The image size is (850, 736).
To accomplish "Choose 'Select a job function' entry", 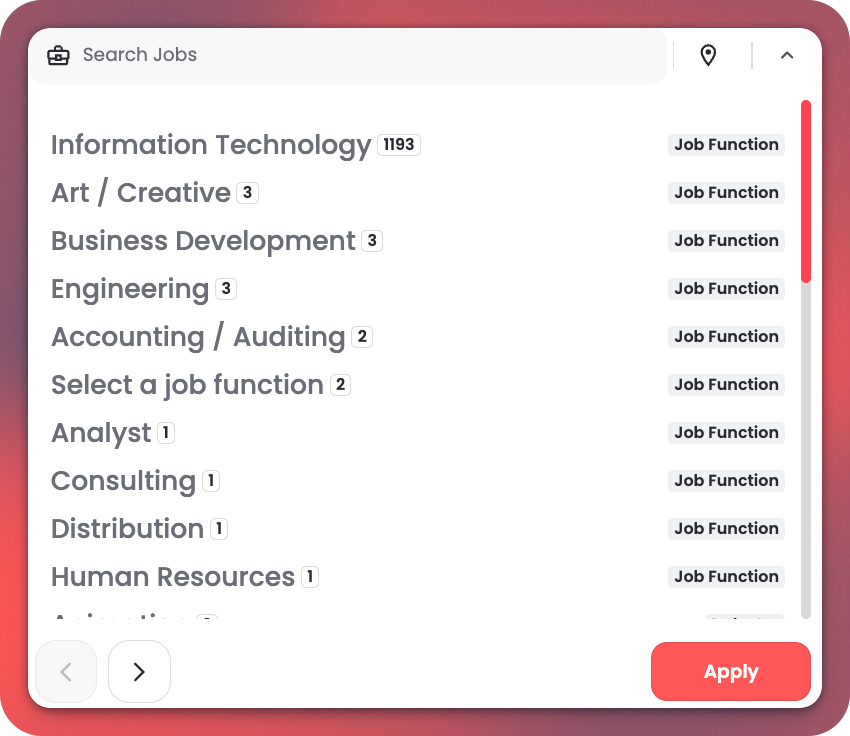I will [187, 385].
